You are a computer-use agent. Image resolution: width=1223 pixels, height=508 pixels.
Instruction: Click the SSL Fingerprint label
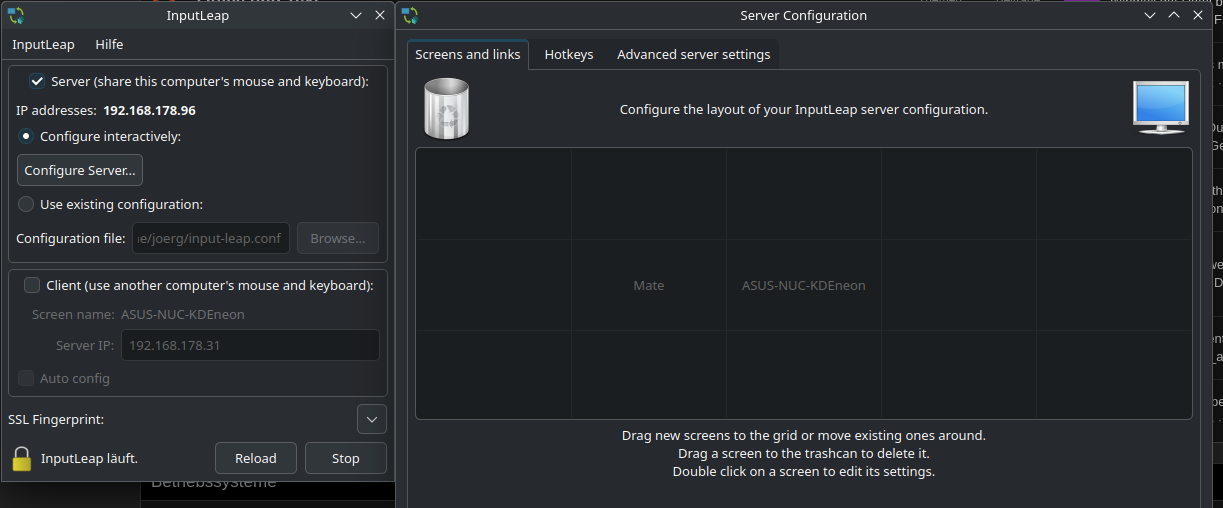tap(56, 419)
